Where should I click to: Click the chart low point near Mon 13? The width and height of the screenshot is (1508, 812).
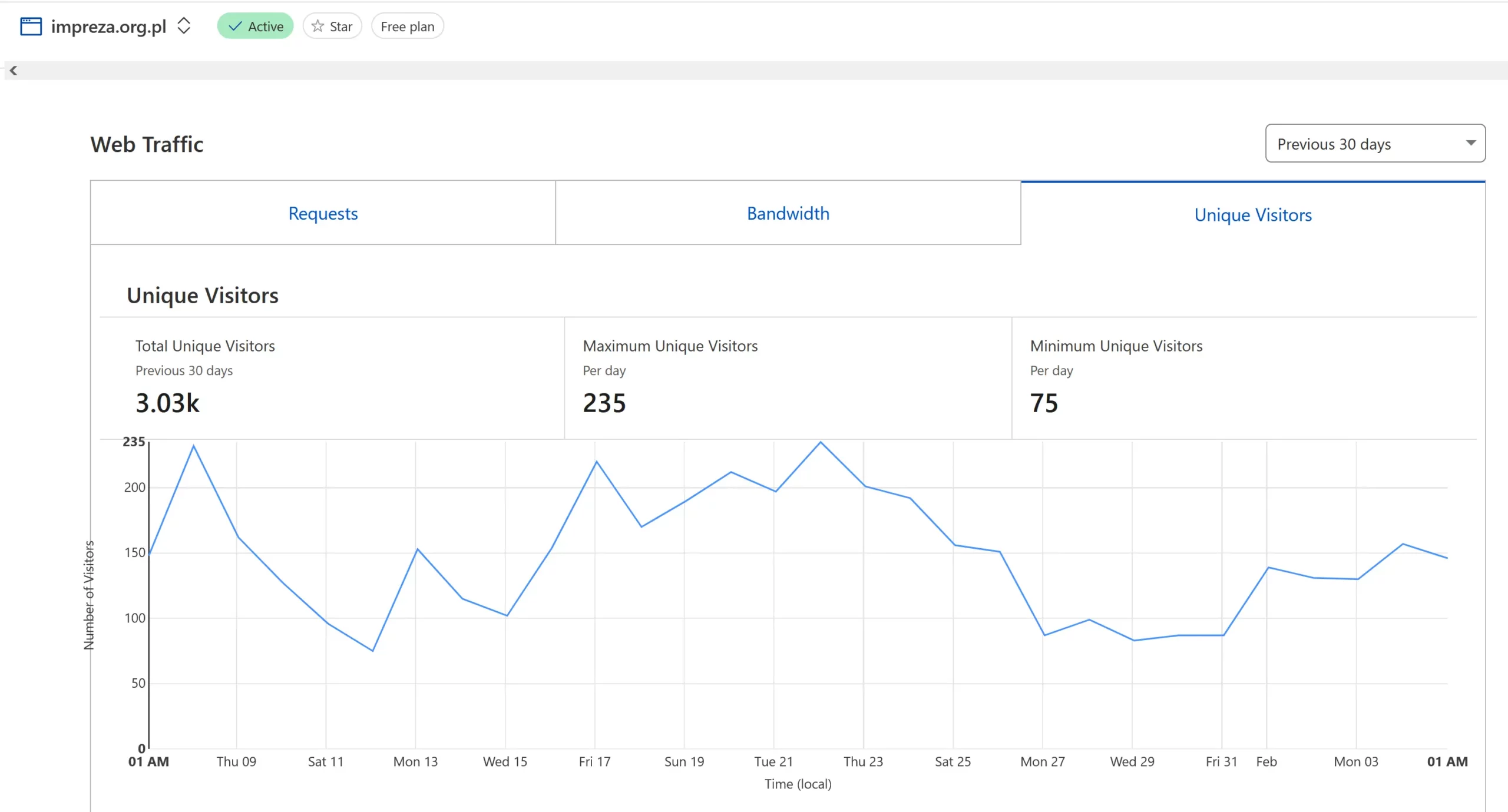(372, 651)
